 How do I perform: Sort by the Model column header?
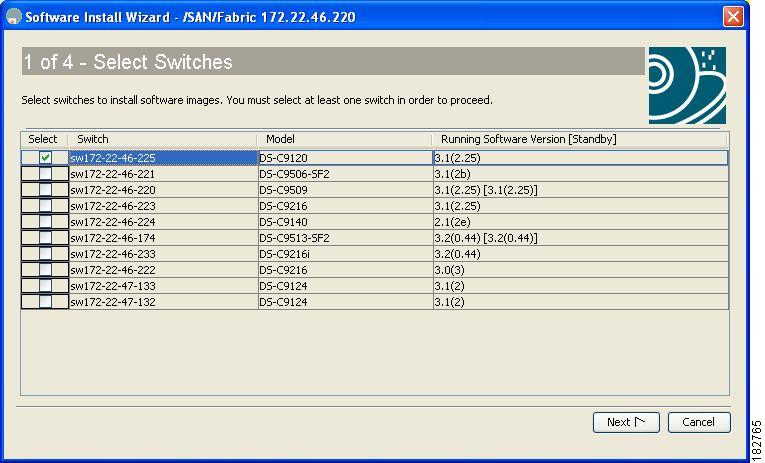(x=345, y=140)
